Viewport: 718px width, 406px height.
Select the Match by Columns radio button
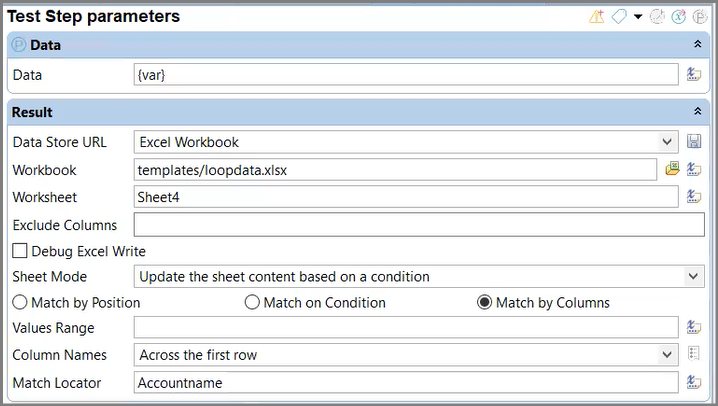click(x=484, y=302)
